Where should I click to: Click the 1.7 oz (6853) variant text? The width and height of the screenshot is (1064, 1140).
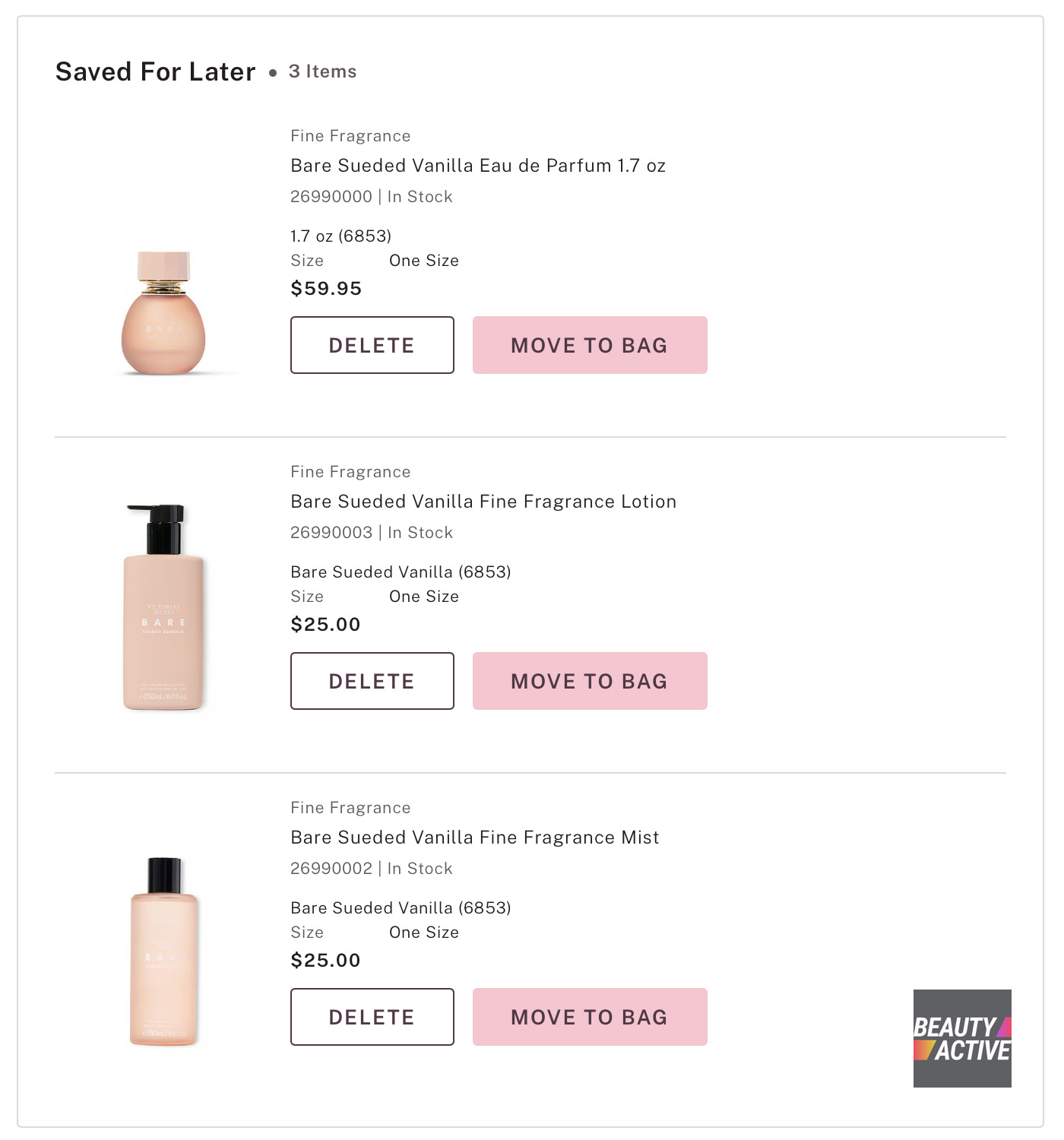(341, 236)
